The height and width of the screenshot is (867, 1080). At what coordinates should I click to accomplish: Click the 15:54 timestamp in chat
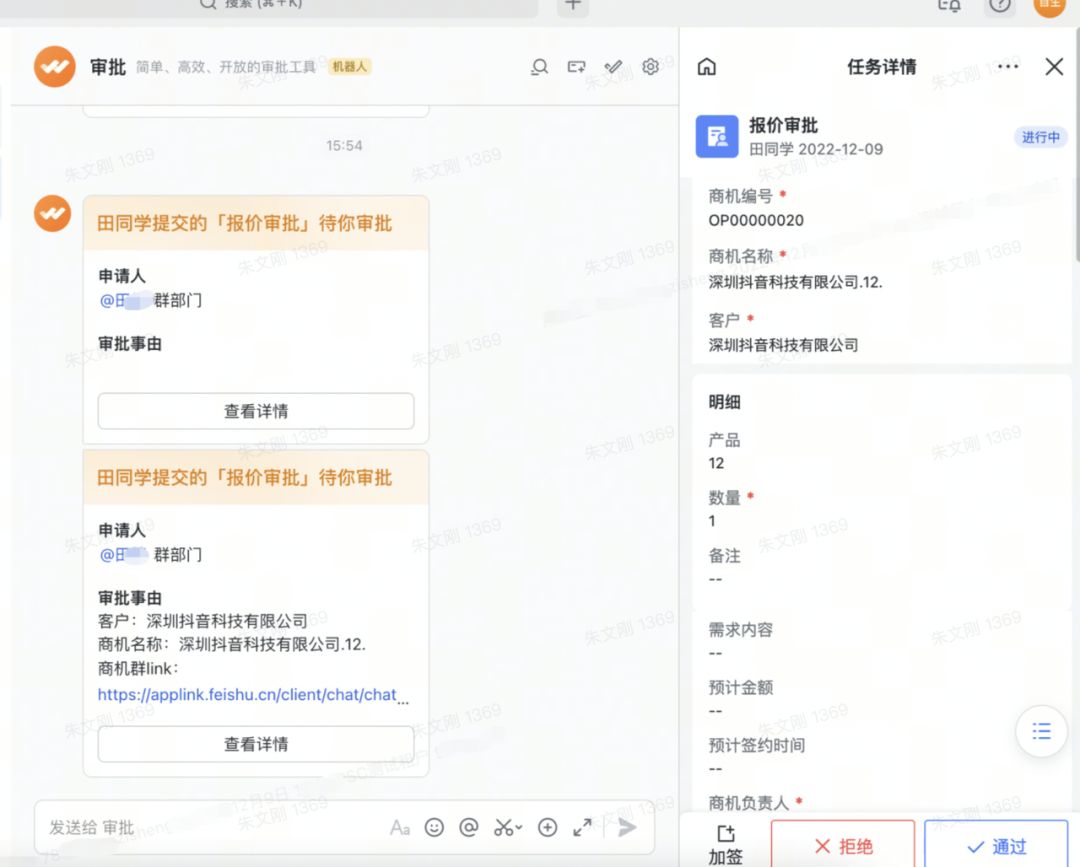[344, 146]
